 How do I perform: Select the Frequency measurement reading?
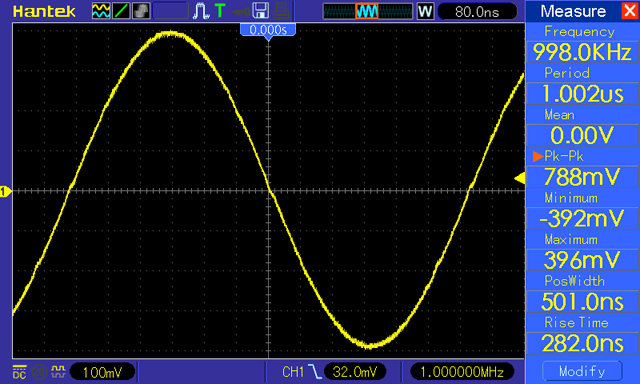coord(582,52)
